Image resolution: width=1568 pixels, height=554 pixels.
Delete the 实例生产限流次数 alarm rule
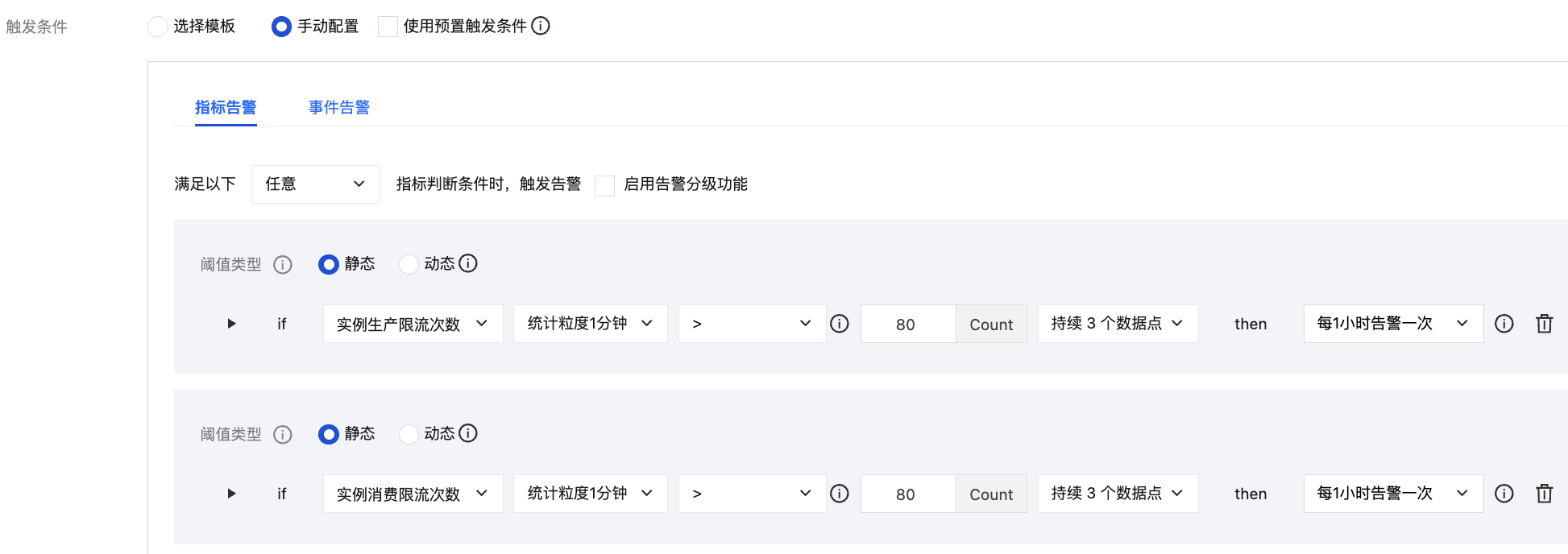pyautogui.click(x=1544, y=324)
